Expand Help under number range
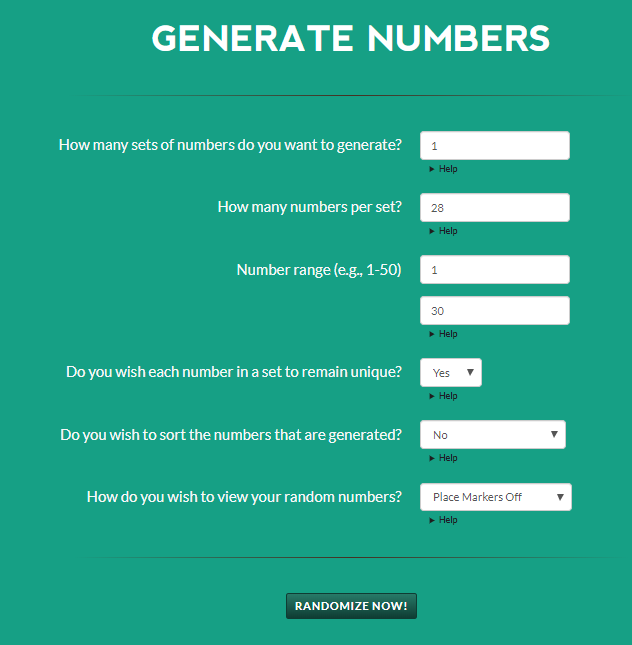632x645 pixels. click(443, 334)
